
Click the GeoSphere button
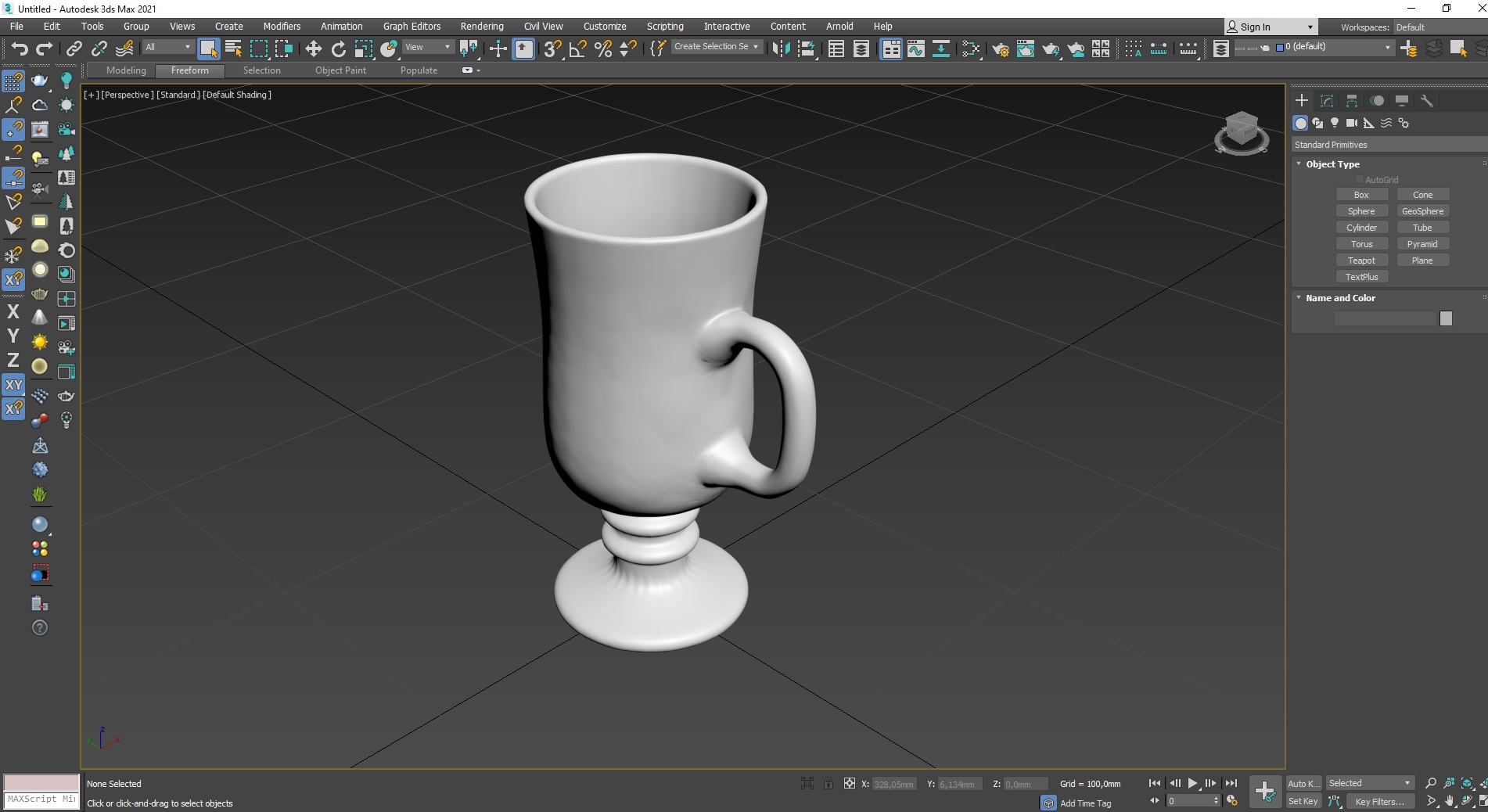click(x=1422, y=211)
